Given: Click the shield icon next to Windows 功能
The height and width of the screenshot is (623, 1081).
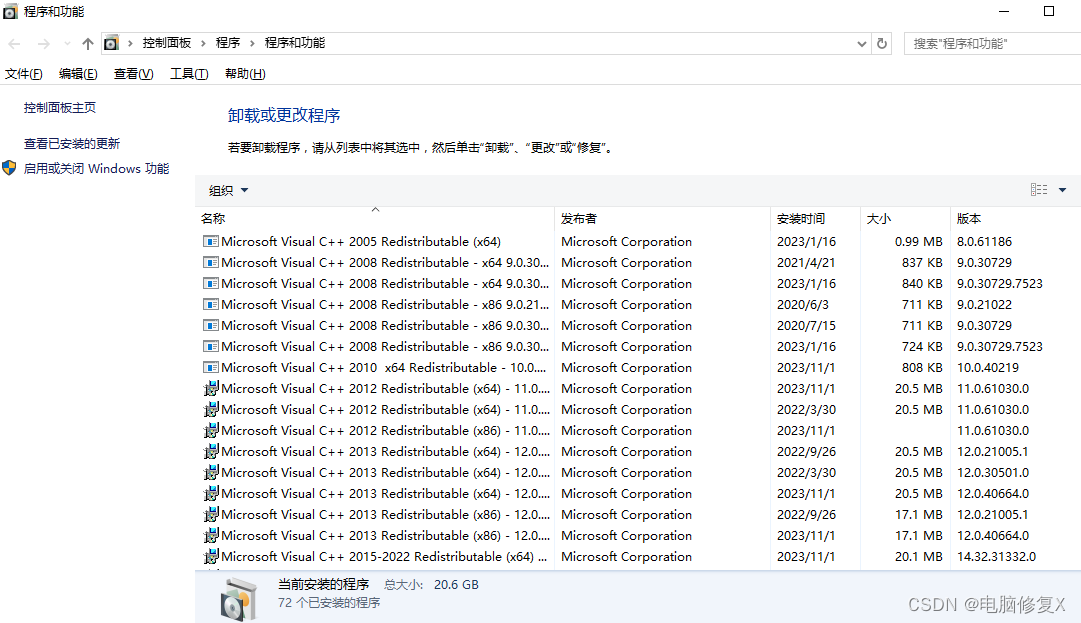Looking at the screenshot, I should point(10,167).
